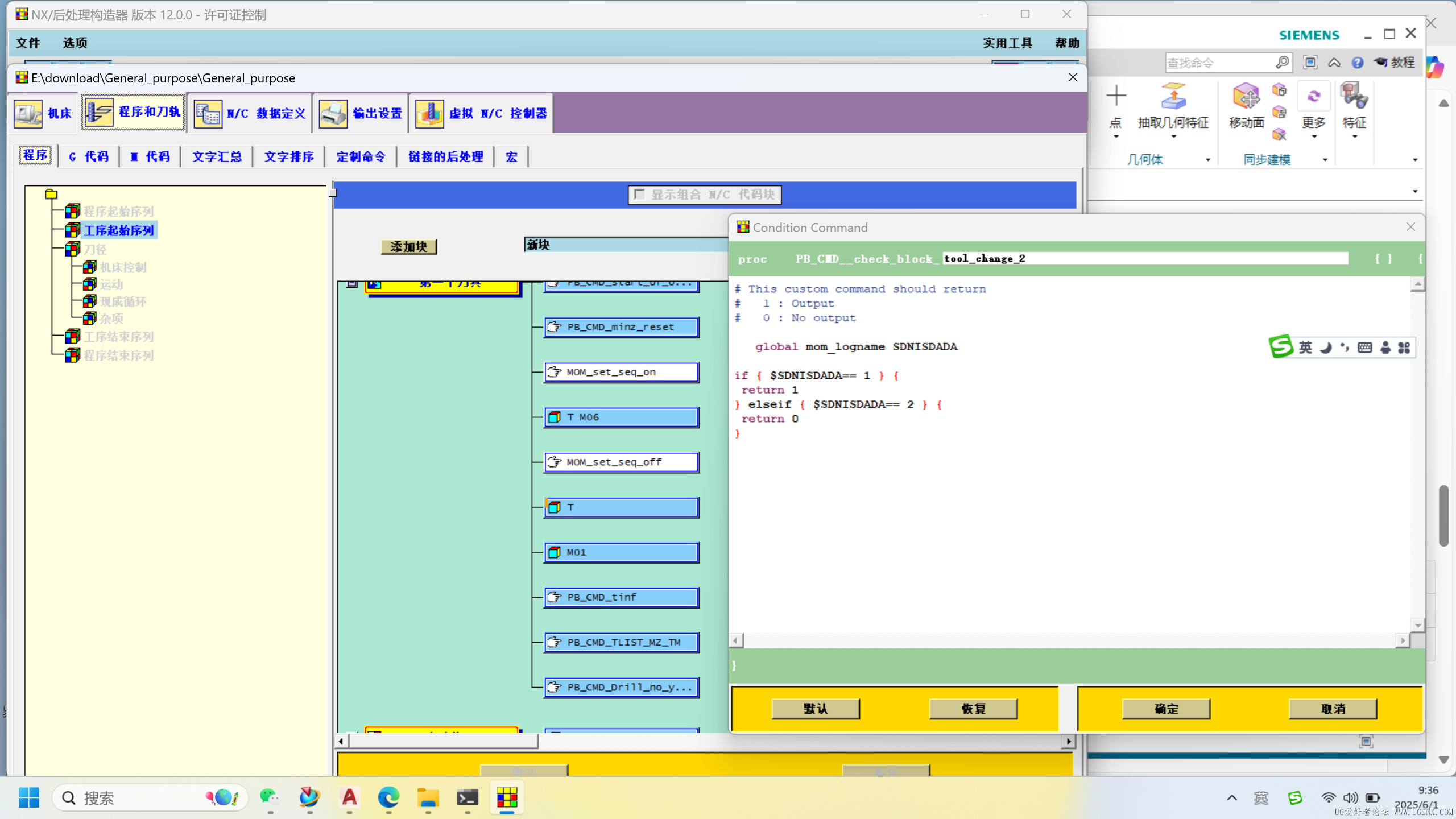Click the MOM_set_seq_on block
The width and height of the screenshot is (1456, 819).
[621, 372]
